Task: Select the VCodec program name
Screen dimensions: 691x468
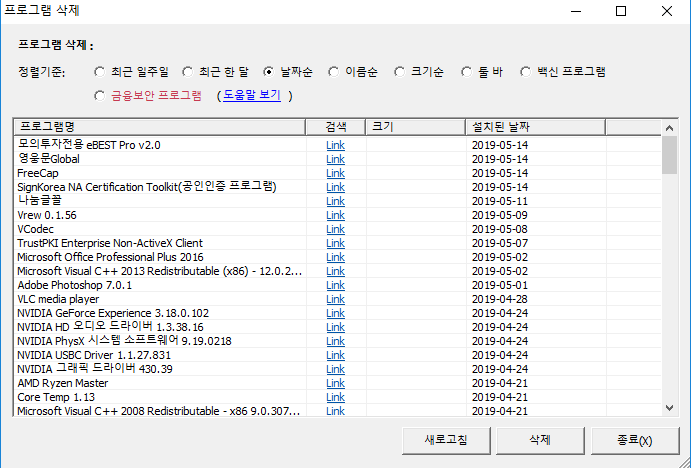Action: (x=35, y=229)
